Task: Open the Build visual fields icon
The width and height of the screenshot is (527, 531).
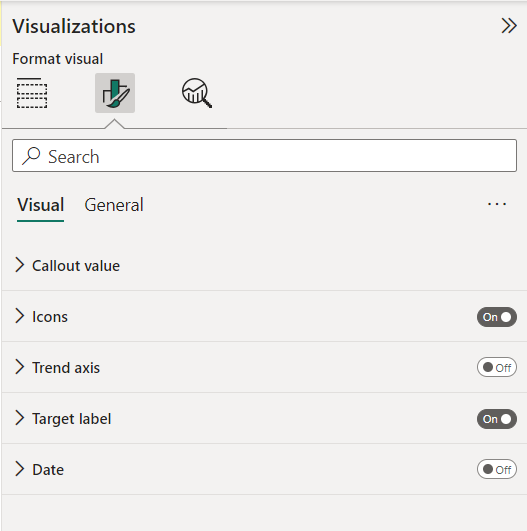Action: [x=32, y=93]
